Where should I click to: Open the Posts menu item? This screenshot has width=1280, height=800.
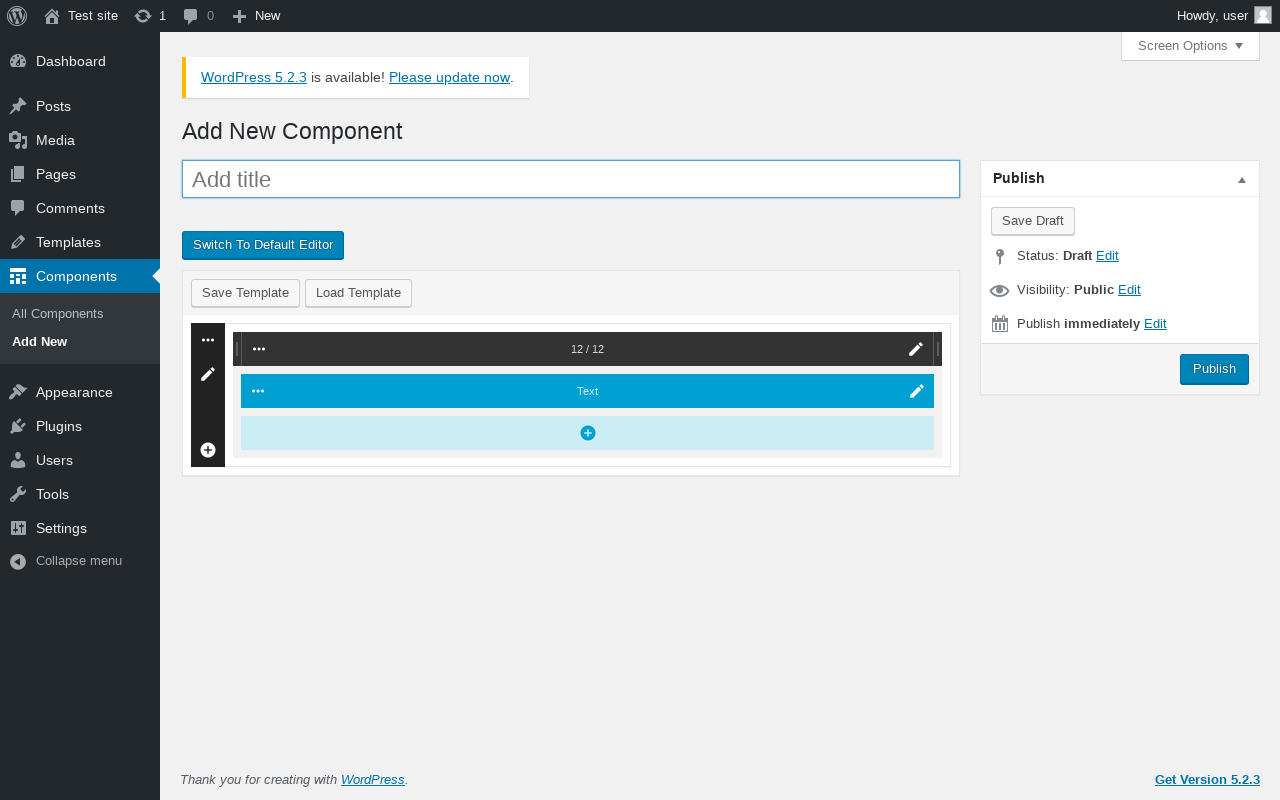[80, 106]
